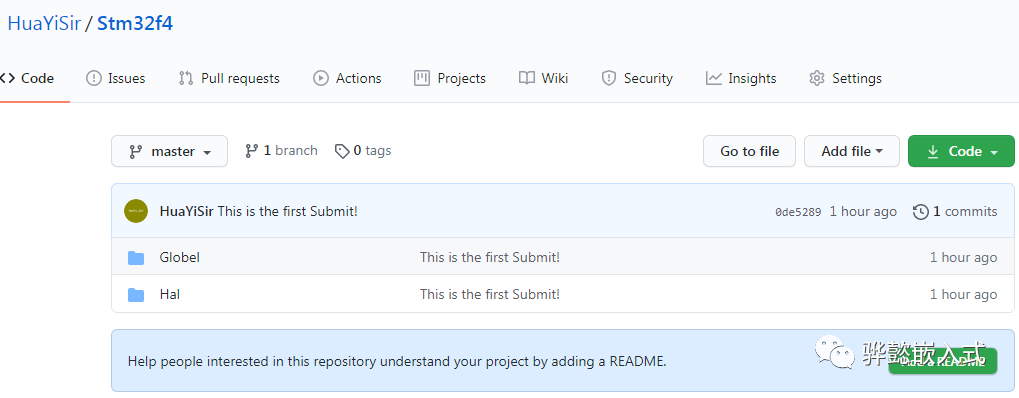This screenshot has width=1019, height=398.
Task: Expand the Add file dropdown
Action: (x=851, y=151)
